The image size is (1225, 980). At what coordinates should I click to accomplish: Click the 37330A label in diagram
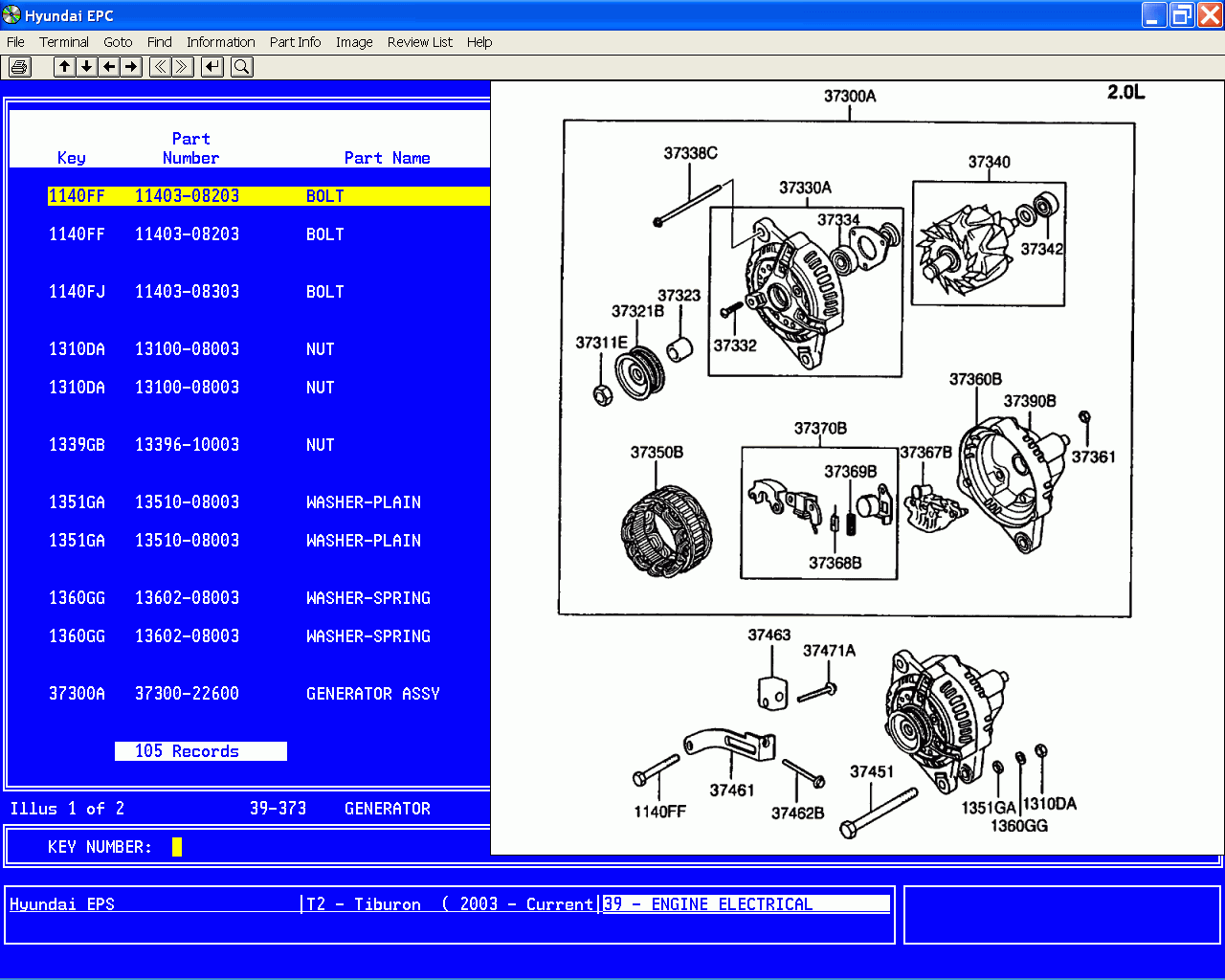[805, 188]
